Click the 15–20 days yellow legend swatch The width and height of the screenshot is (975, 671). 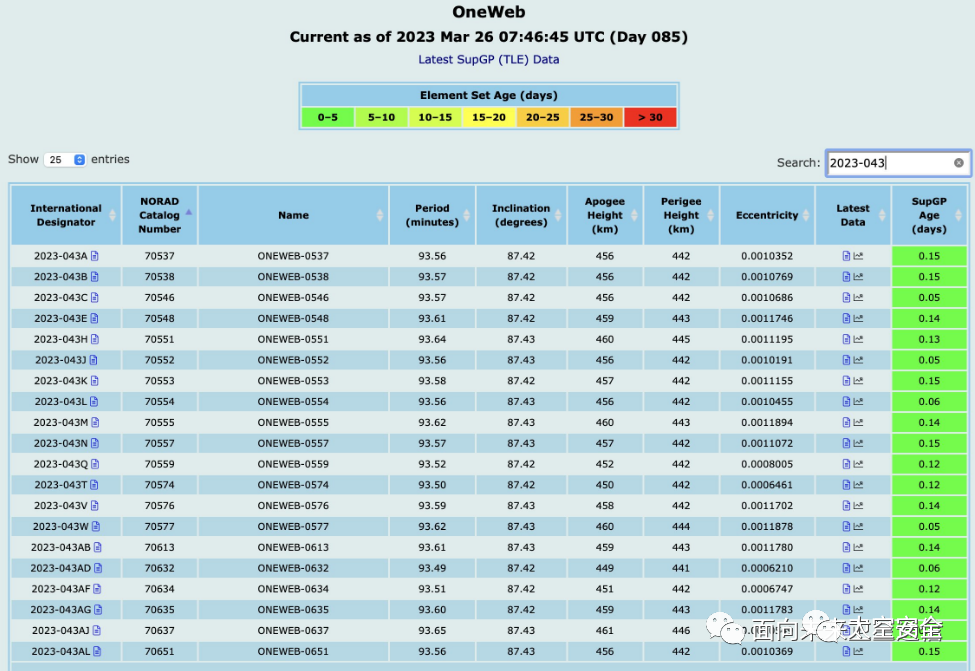pyautogui.click(x=489, y=117)
